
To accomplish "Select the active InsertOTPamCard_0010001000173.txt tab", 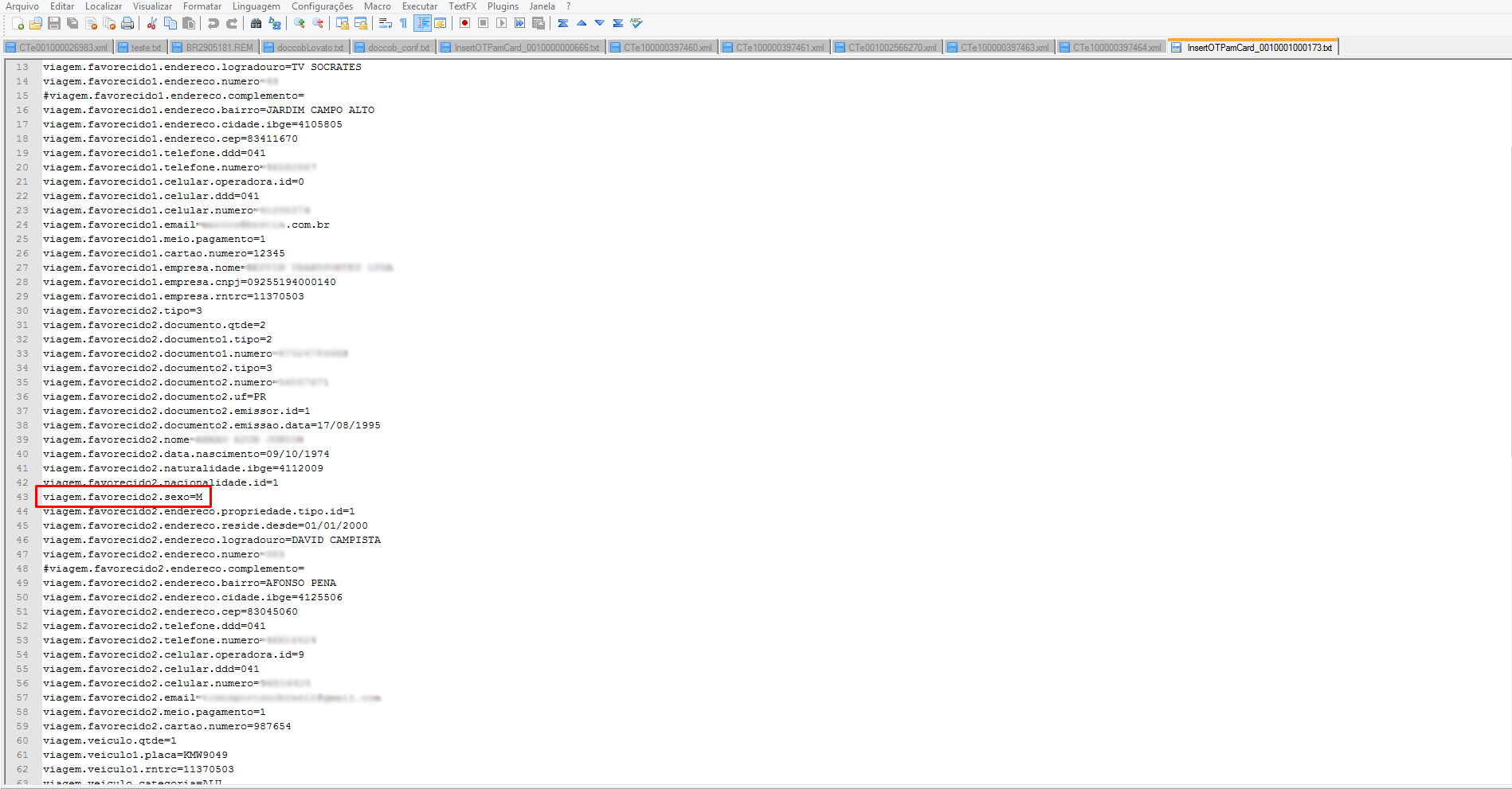I will click(1253, 47).
